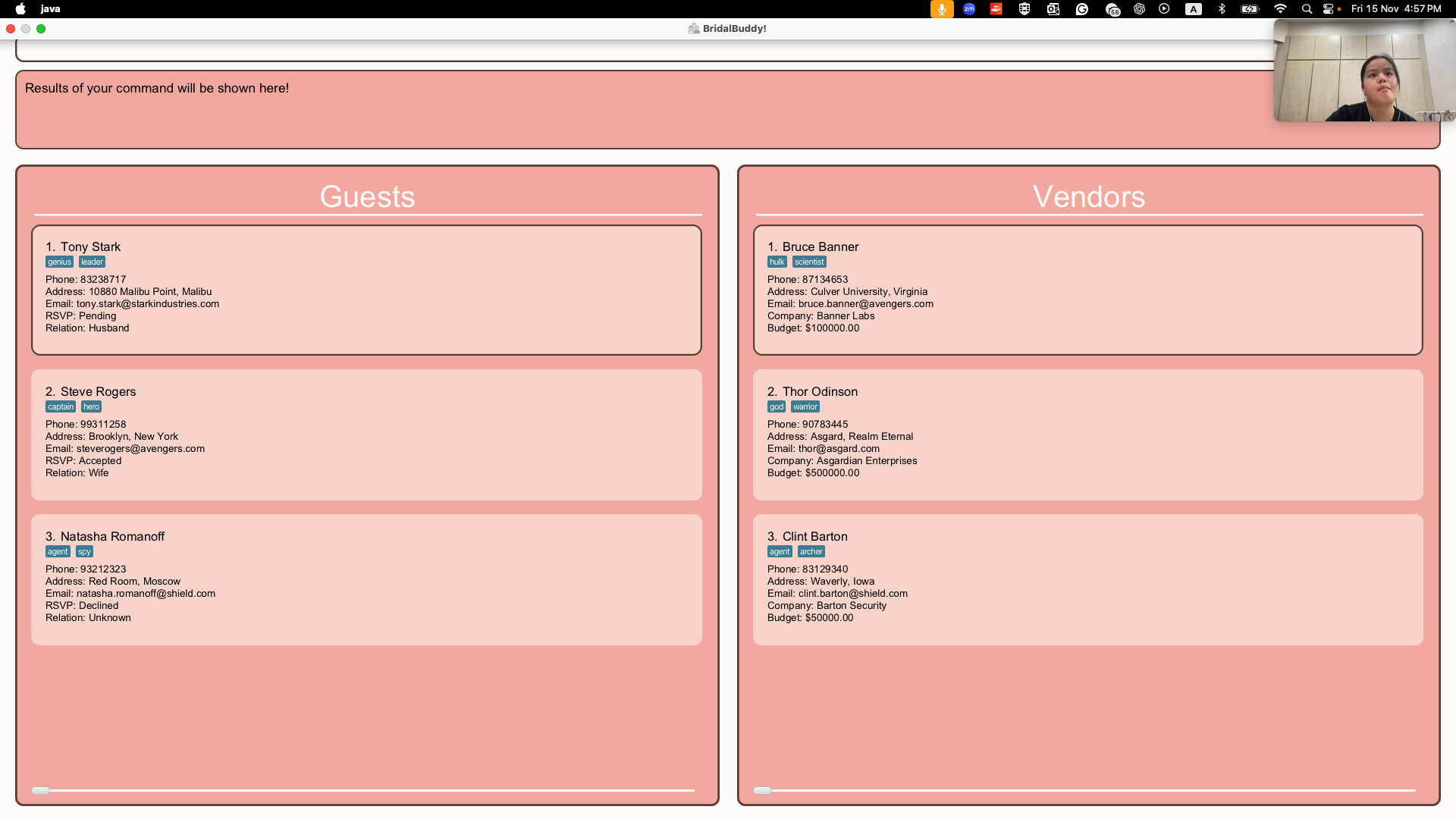The width and height of the screenshot is (1456, 819).
Task: Click the command results display box
Action: point(645,110)
